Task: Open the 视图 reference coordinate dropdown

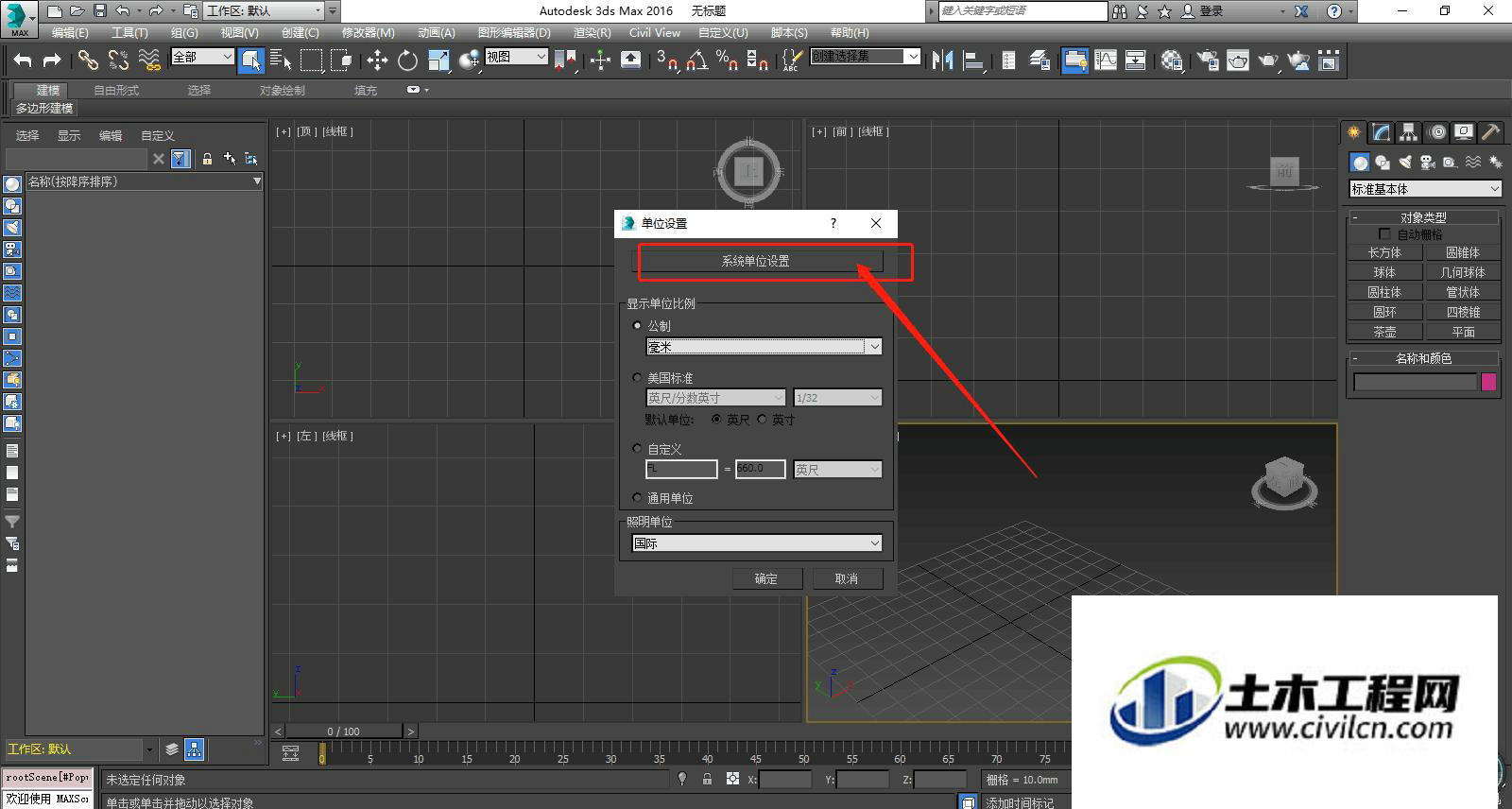Action: (x=516, y=57)
